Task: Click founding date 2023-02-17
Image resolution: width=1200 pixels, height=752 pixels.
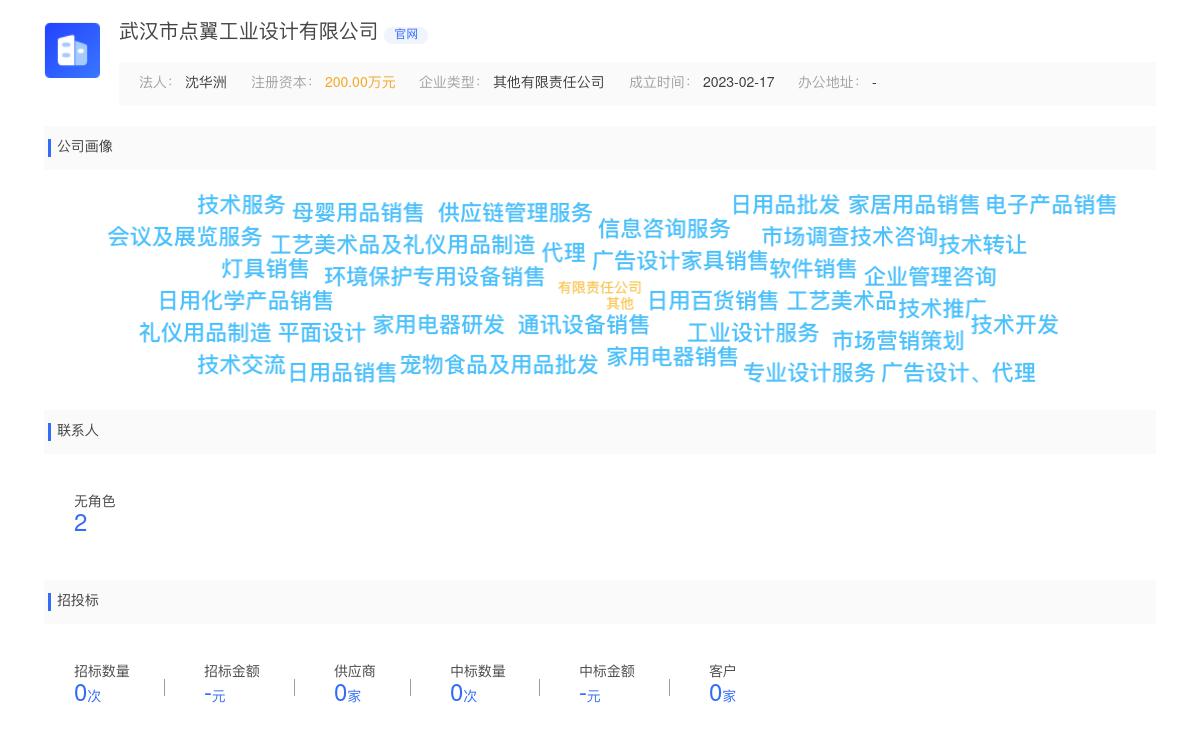Action: [738, 83]
